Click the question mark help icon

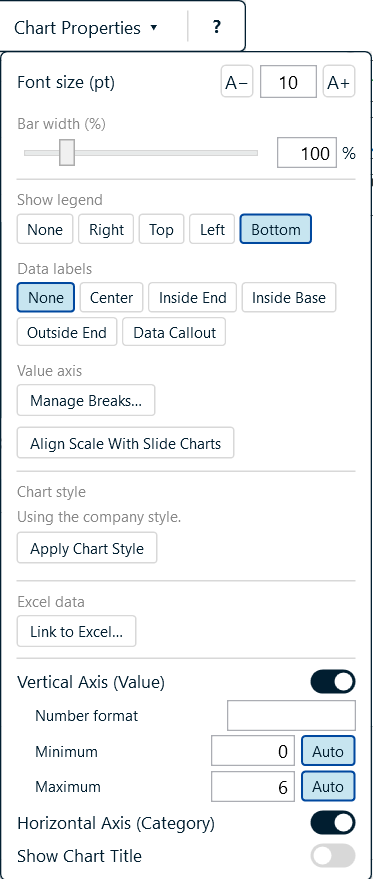coord(217,27)
